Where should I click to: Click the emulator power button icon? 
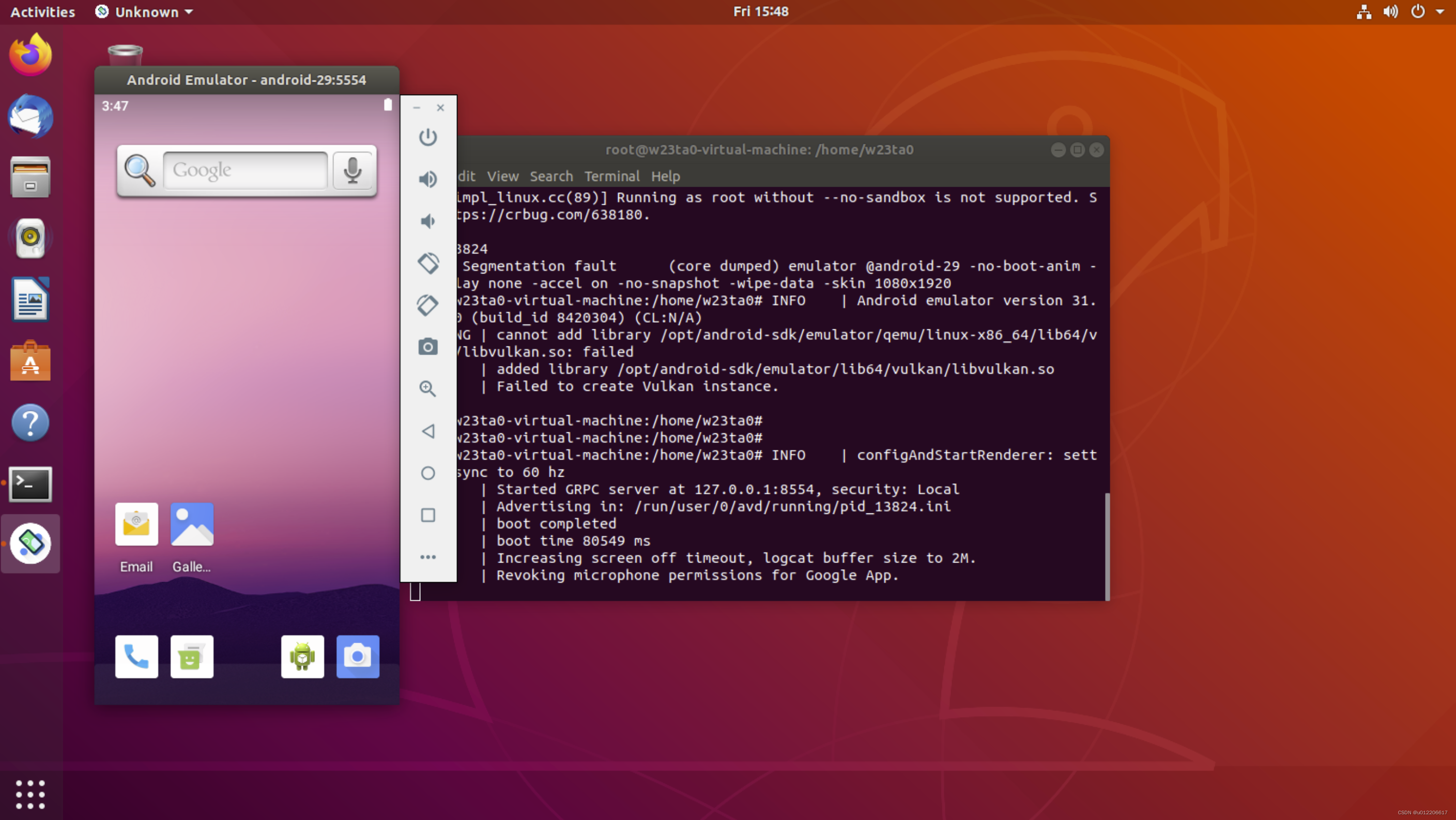428,137
